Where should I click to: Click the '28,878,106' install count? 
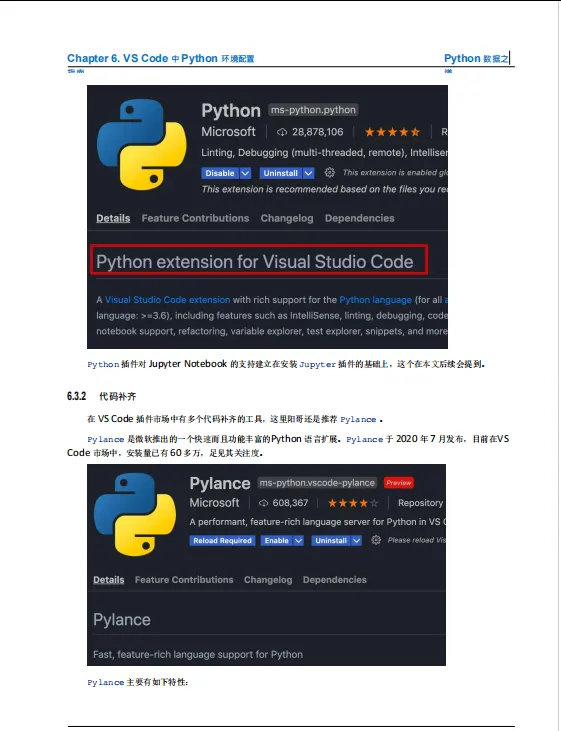coord(318,132)
